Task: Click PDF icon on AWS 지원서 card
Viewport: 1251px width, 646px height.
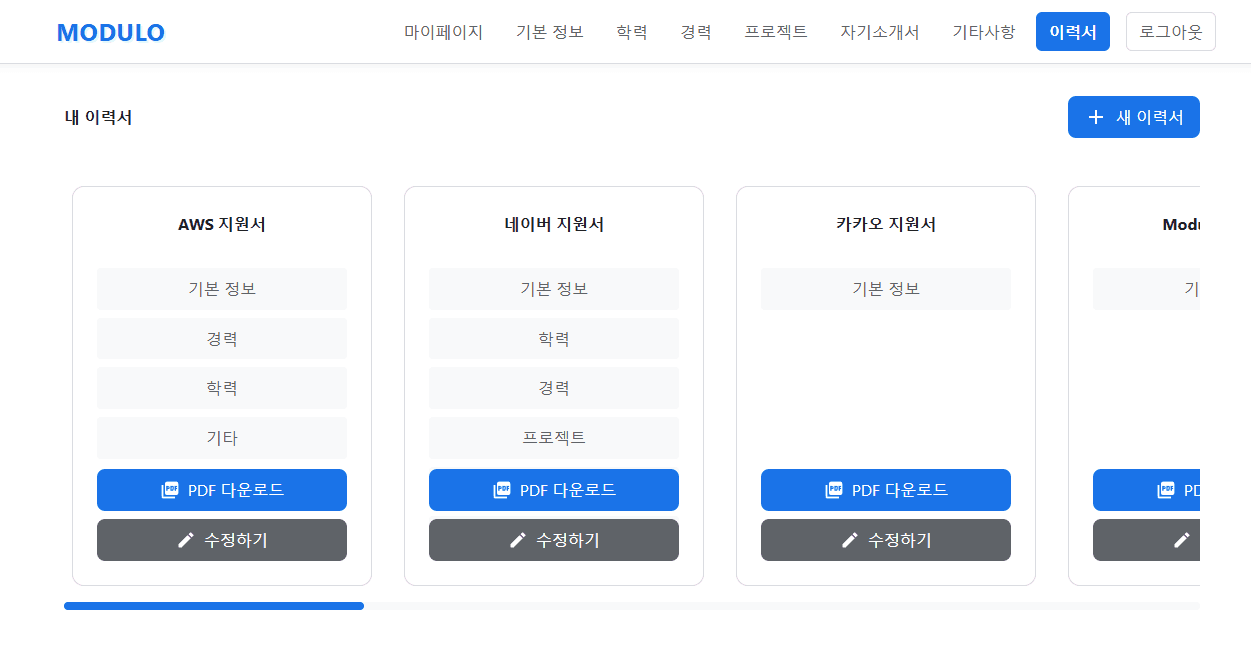Action: [170, 490]
